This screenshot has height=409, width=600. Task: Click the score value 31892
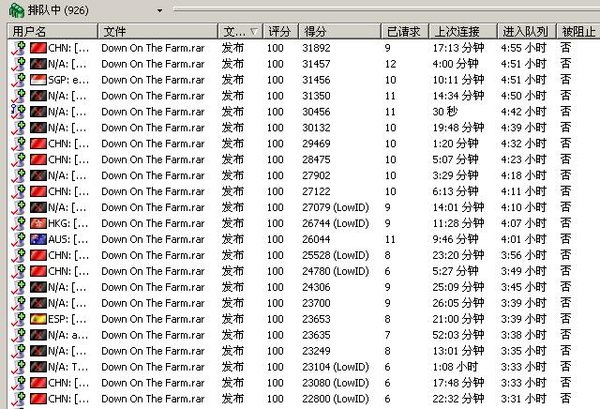[x=316, y=48]
